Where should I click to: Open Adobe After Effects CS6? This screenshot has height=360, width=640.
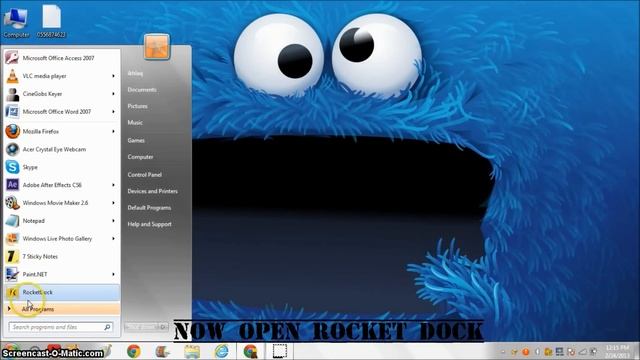(x=61, y=185)
